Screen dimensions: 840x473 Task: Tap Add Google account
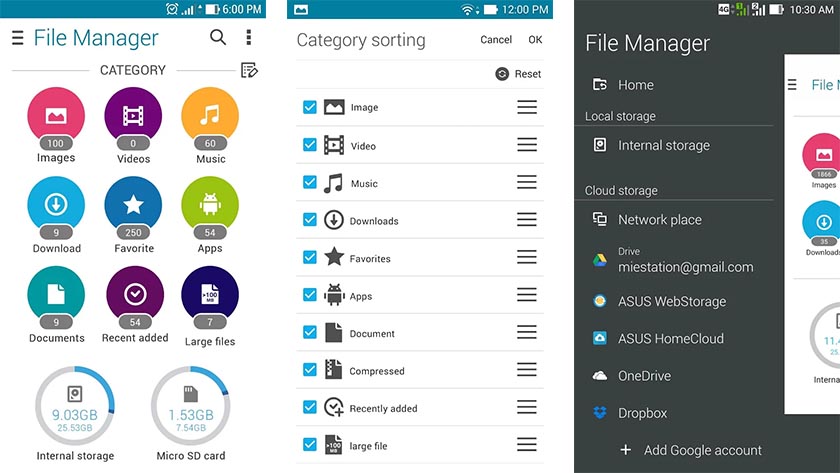click(x=702, y=450)
